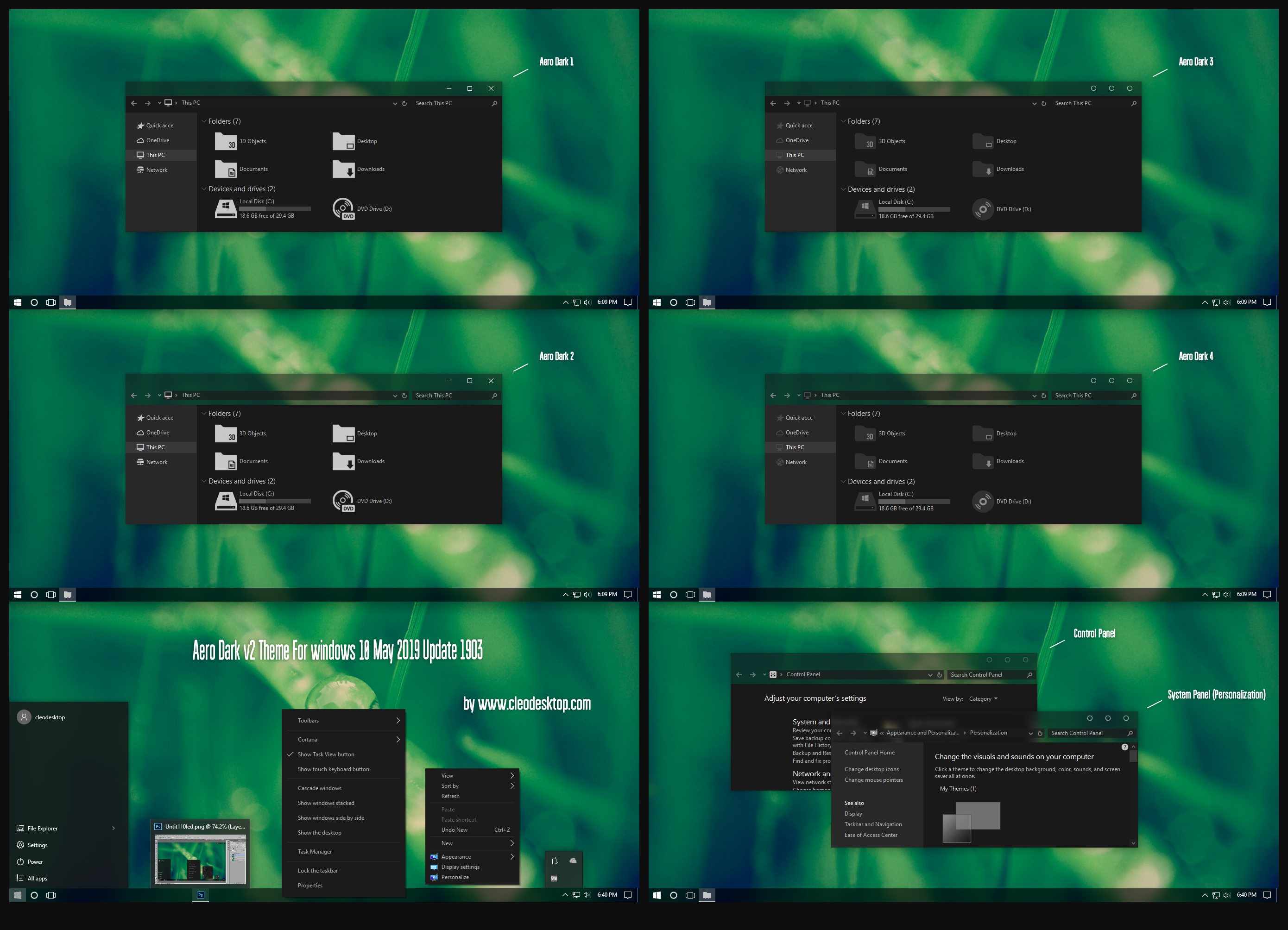The image size is (1288, 930).
Task: Click search magnifier in Aero Dark 2 window
Action: (494, 396)
